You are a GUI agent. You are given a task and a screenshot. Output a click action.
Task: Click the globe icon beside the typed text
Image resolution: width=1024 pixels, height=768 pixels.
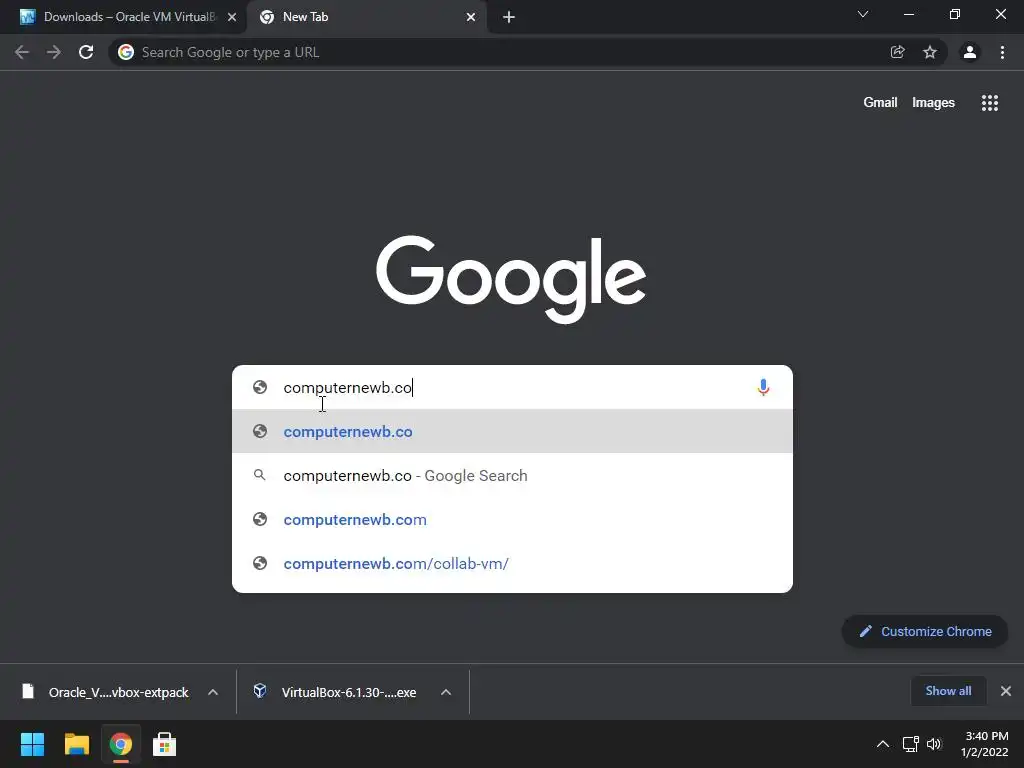tap(260, 387)
